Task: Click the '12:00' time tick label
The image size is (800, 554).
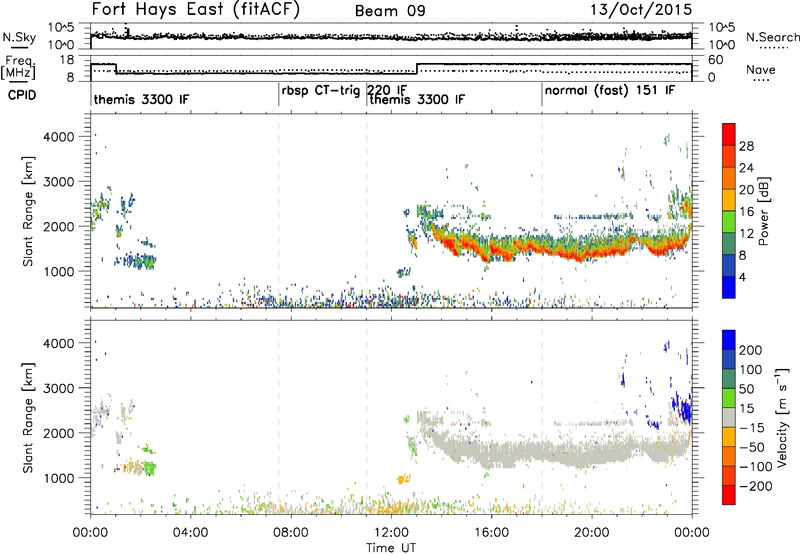Action: point(391,533)
